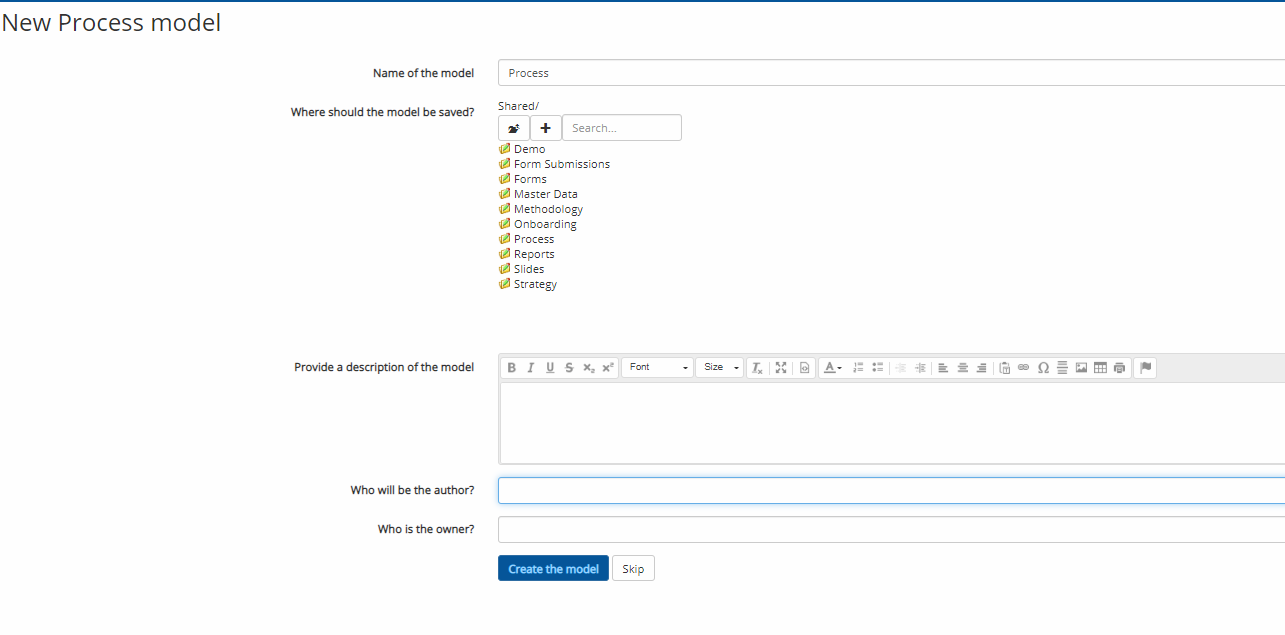Click the add folder plus button
This screenshot has height=635, width=1285.
point(545,128)
